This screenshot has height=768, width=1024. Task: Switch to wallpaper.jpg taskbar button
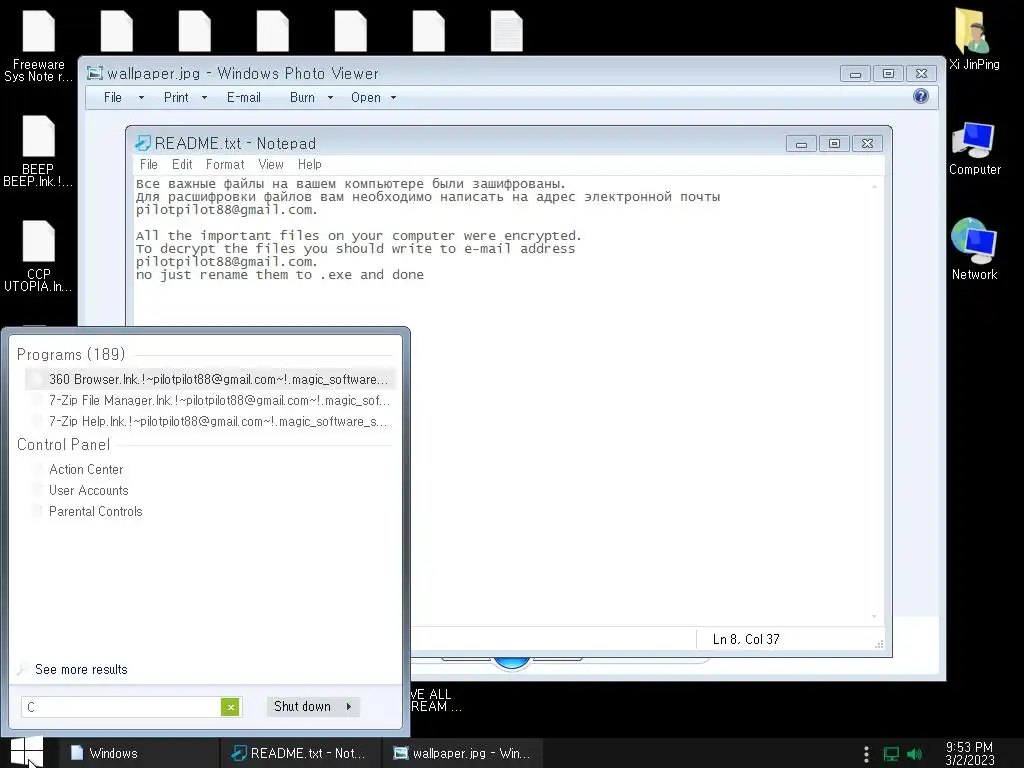(x=462, y=753)
